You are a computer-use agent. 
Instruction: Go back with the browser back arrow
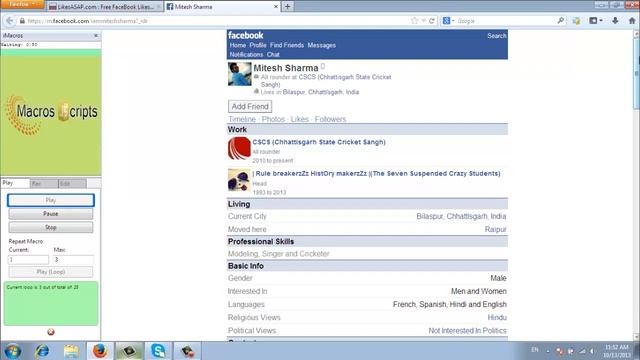(10, 21)
